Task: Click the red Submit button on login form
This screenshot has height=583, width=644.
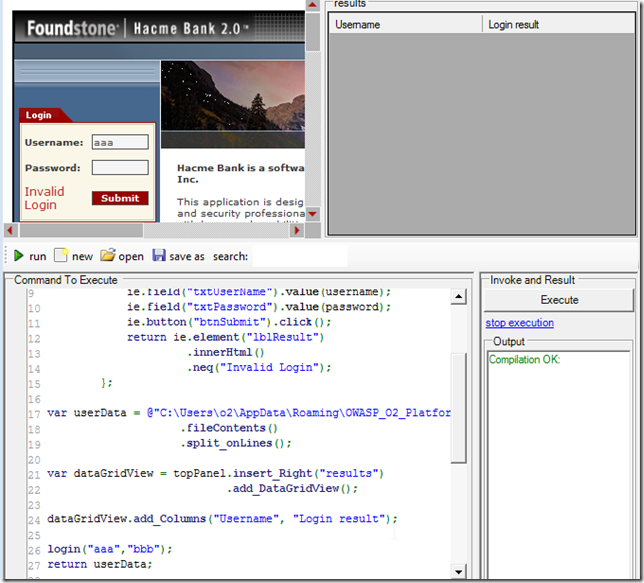Action: pyautogui.click(x=120, y=198)
